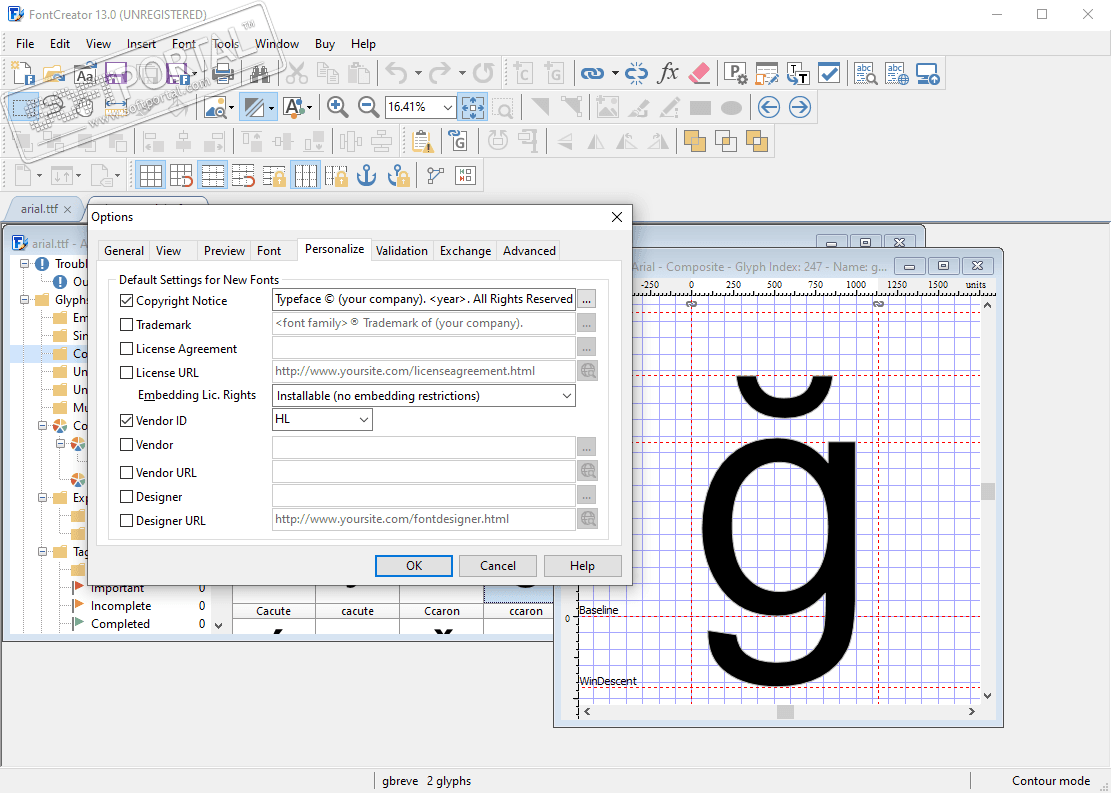Switch to the Validation tab
1111x793 pixels.
pyautogui.click(x=402, y=251)
